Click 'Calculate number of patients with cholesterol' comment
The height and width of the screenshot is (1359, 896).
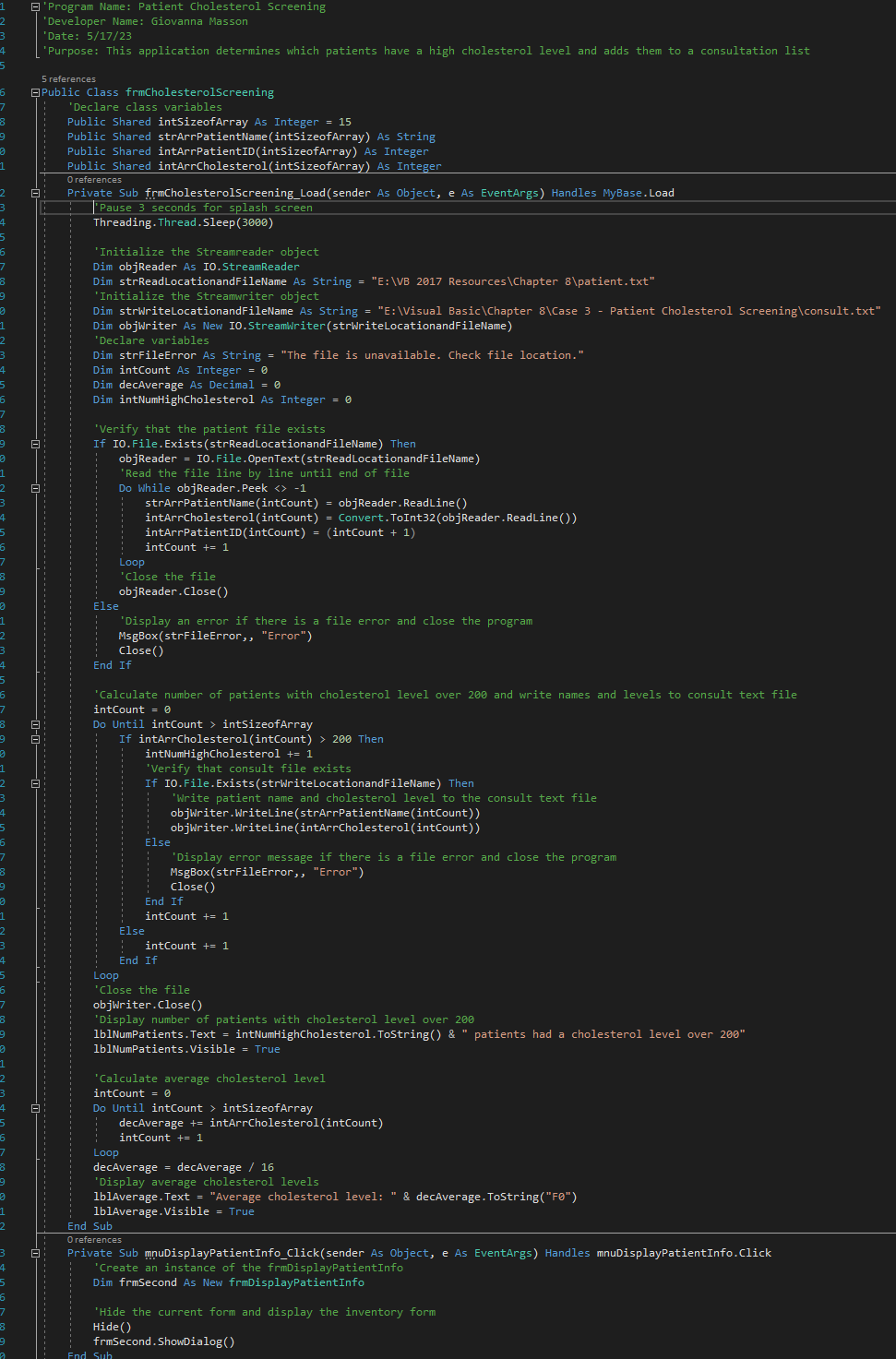tap(445, 695)
